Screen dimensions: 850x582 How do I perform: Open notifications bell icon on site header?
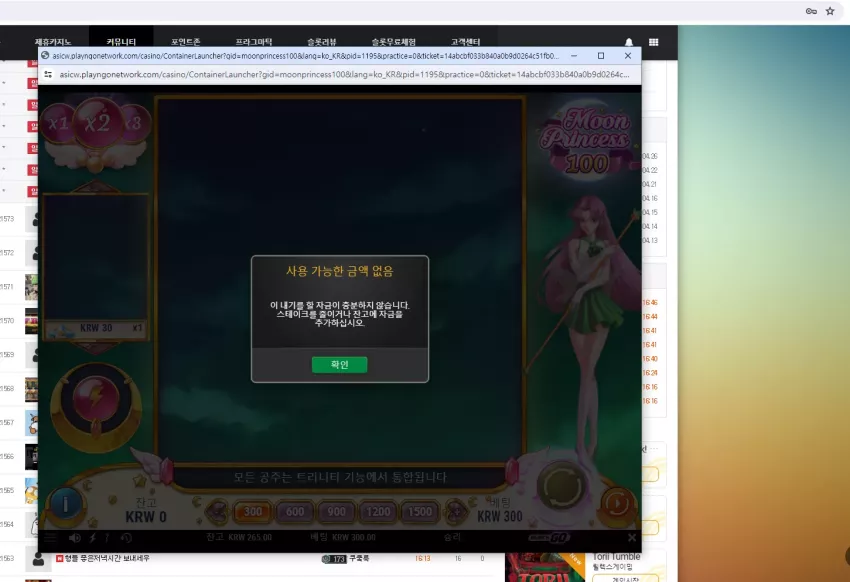pos(629,42)
